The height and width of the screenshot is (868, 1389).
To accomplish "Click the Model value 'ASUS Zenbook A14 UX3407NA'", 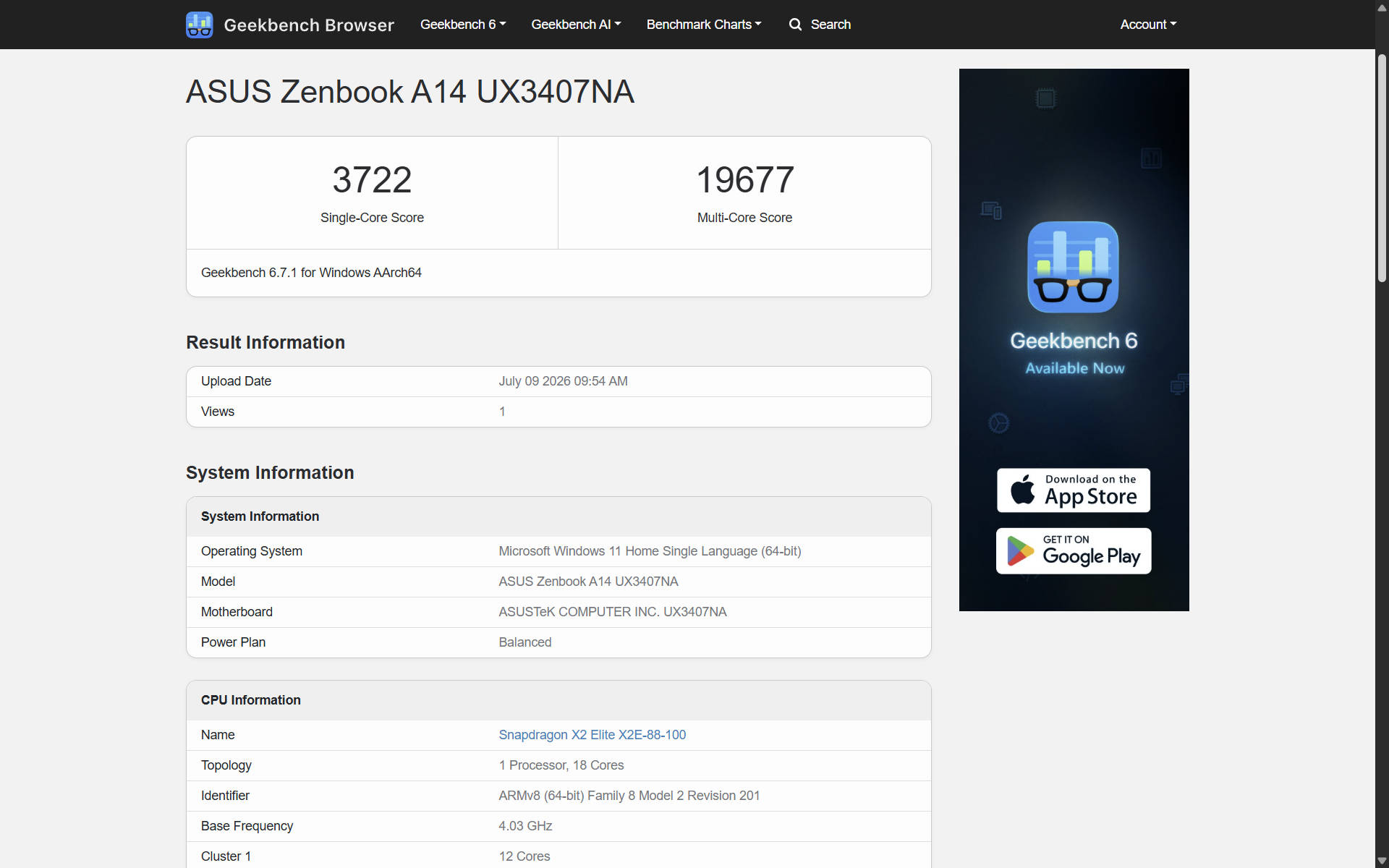I will coord(588,582).
